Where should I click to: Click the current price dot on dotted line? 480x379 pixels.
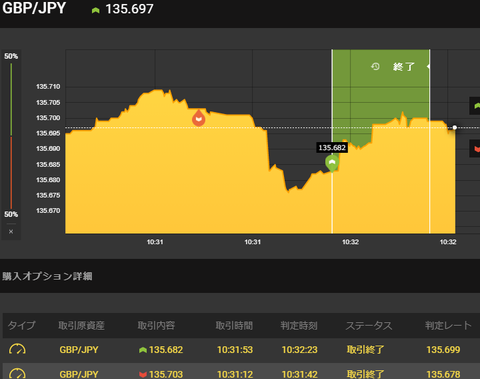point(455,127)
